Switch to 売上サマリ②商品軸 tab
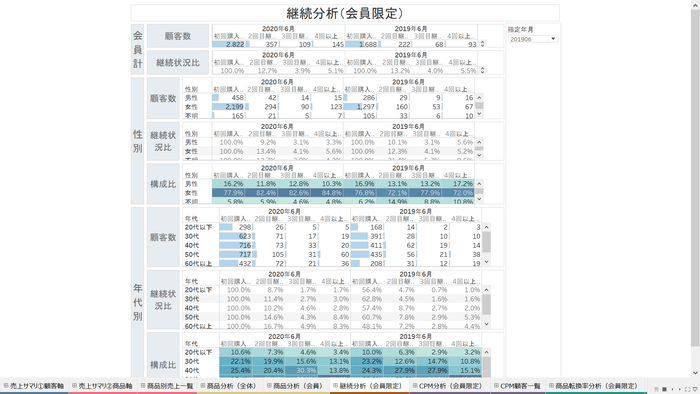The image size is (700, 394). click(102, 386)
